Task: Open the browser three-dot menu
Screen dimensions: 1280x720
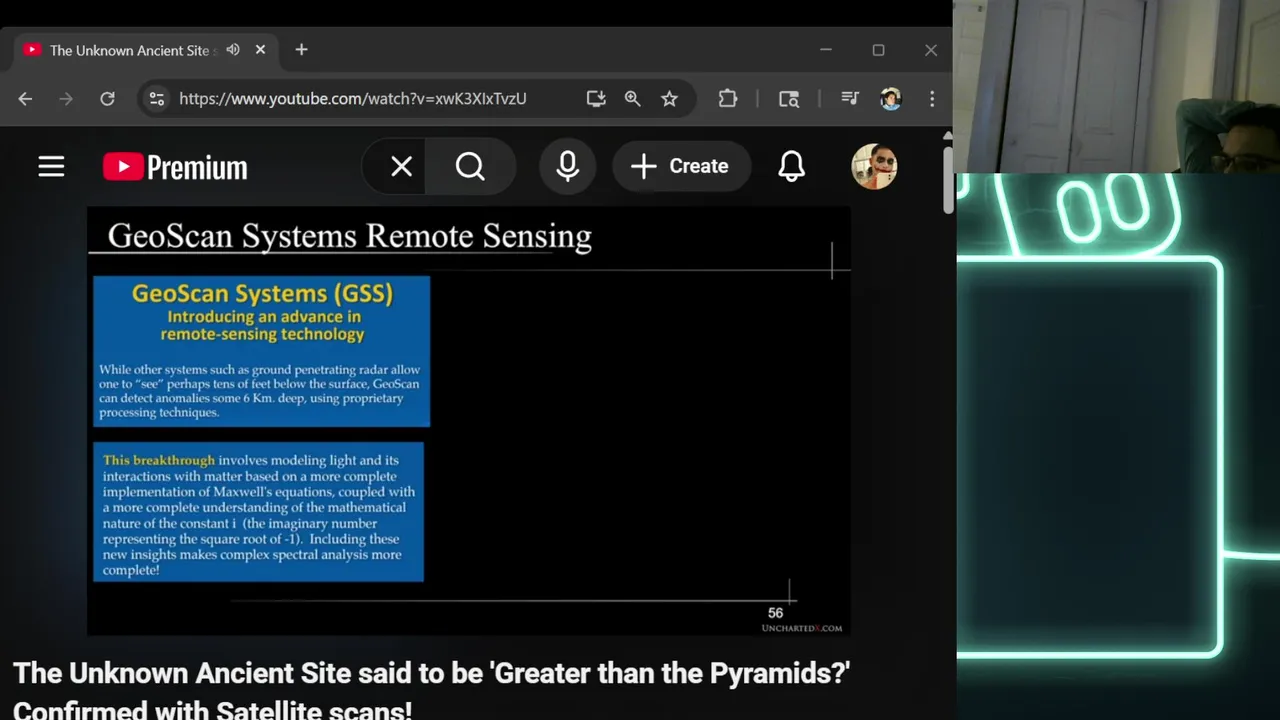Action: (x=932, y=99)
